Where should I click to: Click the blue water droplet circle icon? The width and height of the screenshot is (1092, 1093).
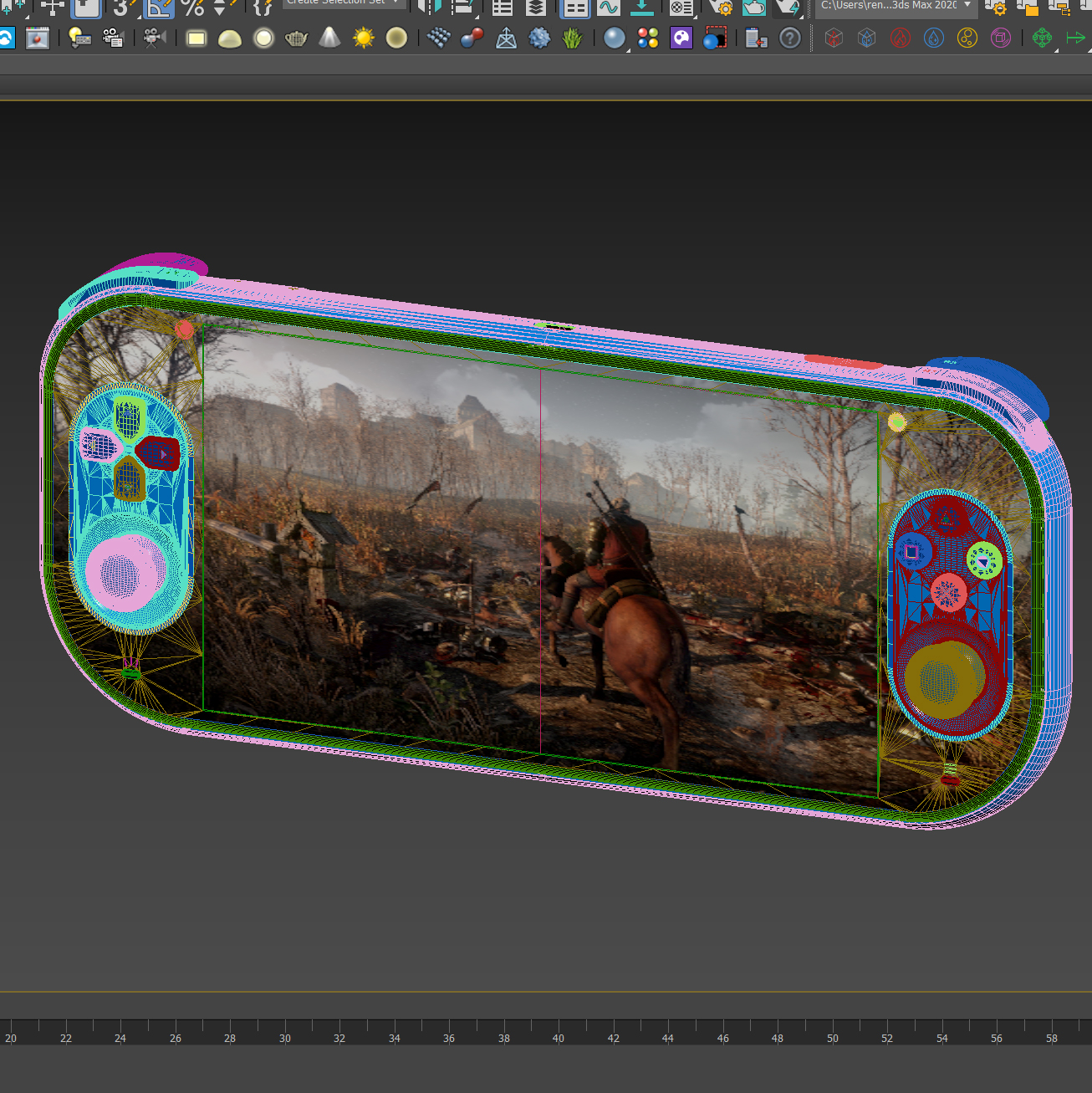(934, 38)
